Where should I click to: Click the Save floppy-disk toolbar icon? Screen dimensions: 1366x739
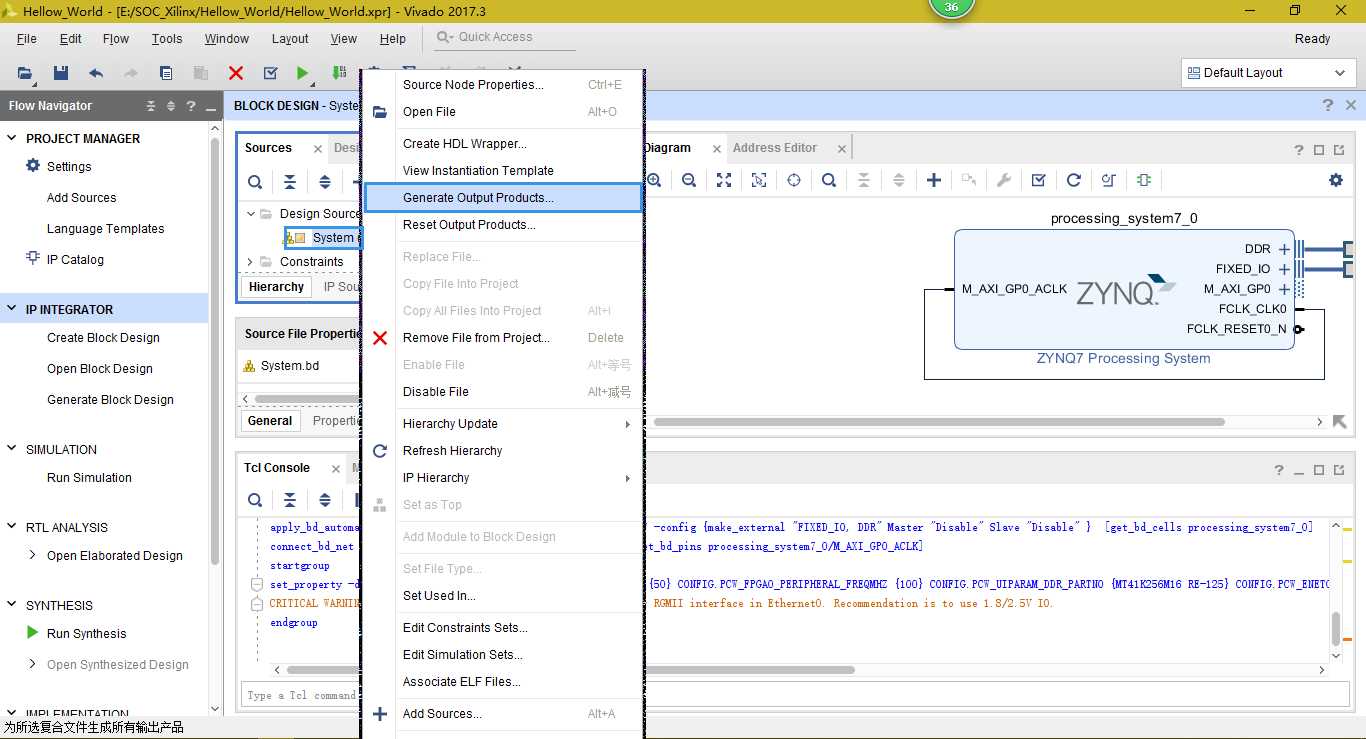click(61, 73)
